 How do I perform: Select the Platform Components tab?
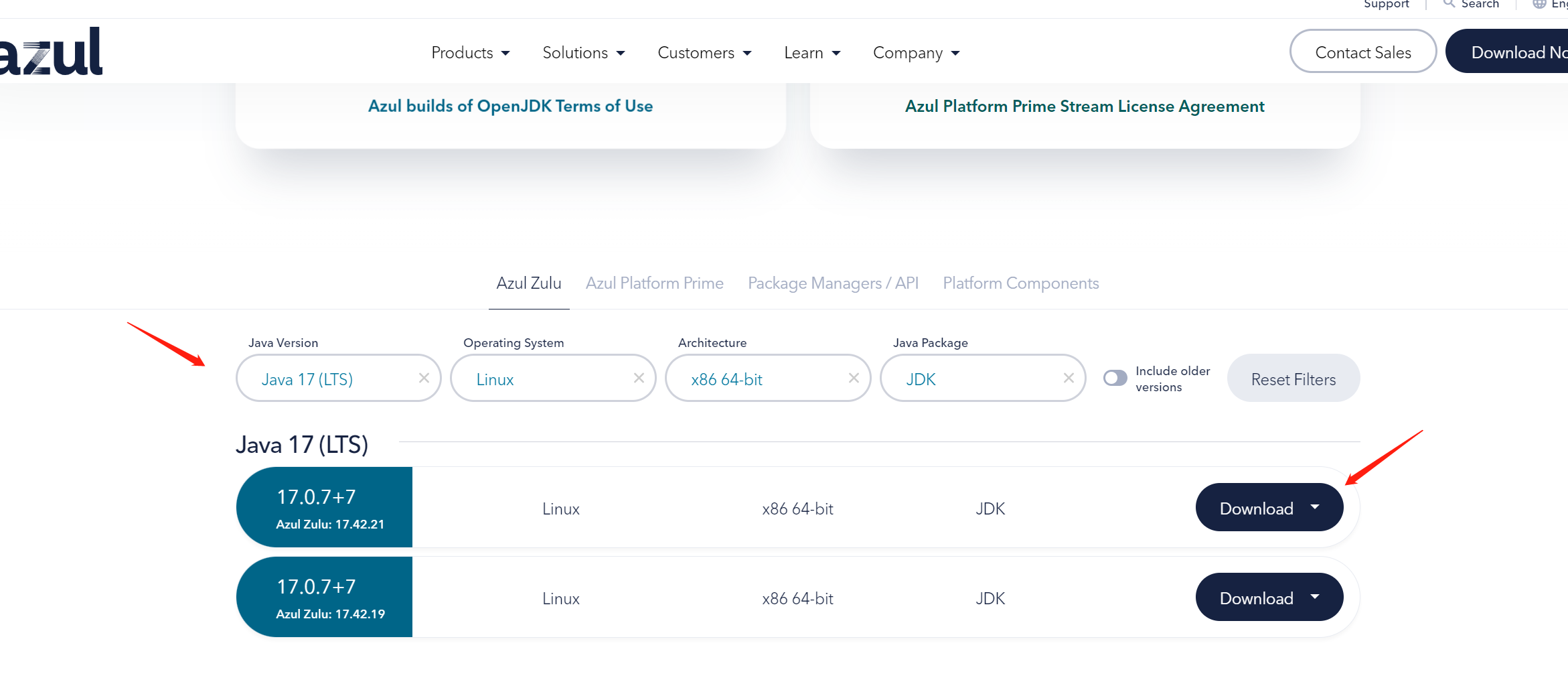[1020, 283]
